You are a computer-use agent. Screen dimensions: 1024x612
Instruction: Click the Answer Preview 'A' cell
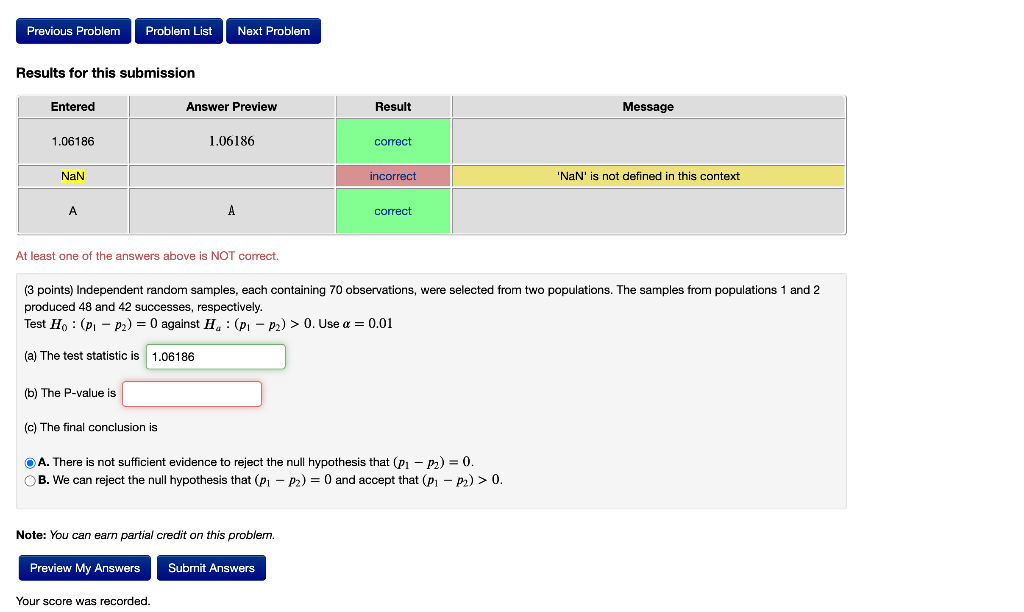coord(232,211)
